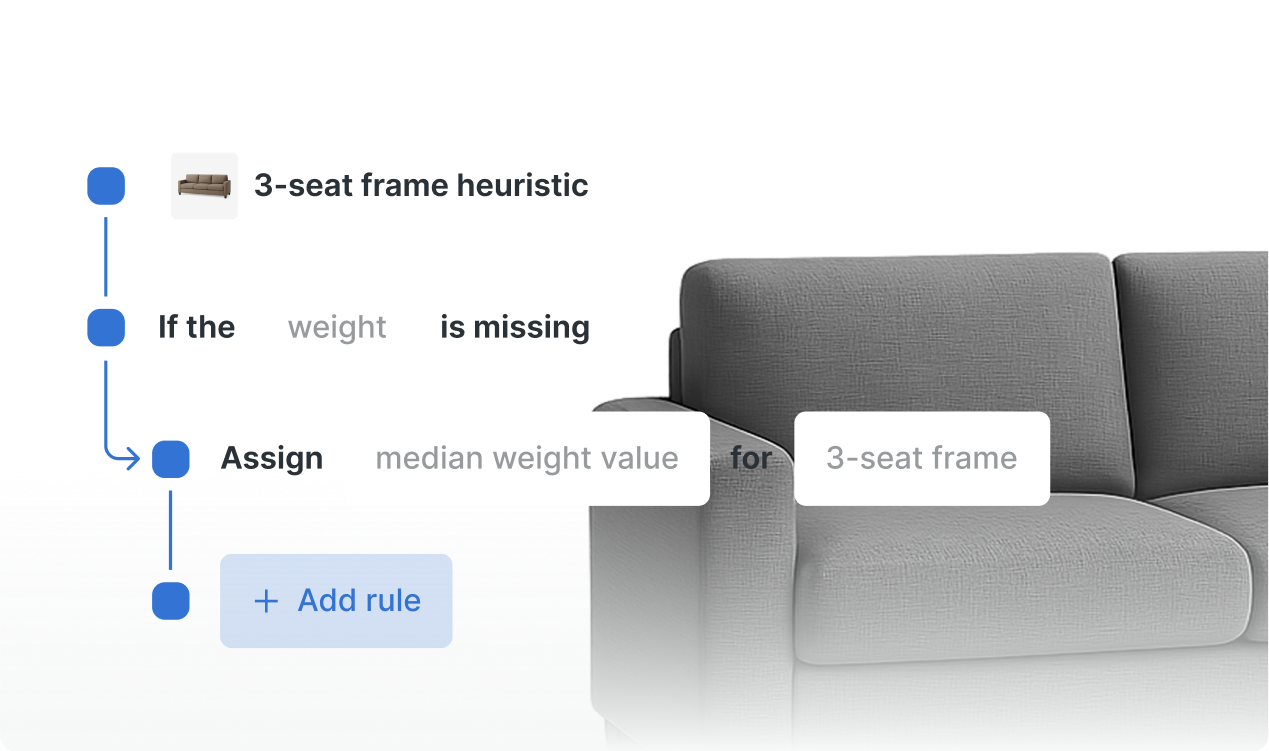Click the 'If the' condition label

tap(197, 328)
